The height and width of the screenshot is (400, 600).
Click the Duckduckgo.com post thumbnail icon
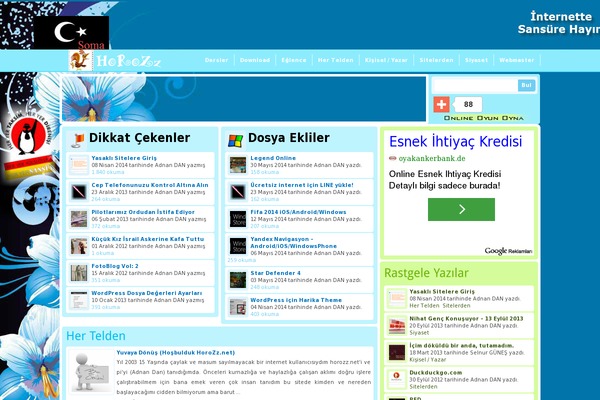point(397,378)
